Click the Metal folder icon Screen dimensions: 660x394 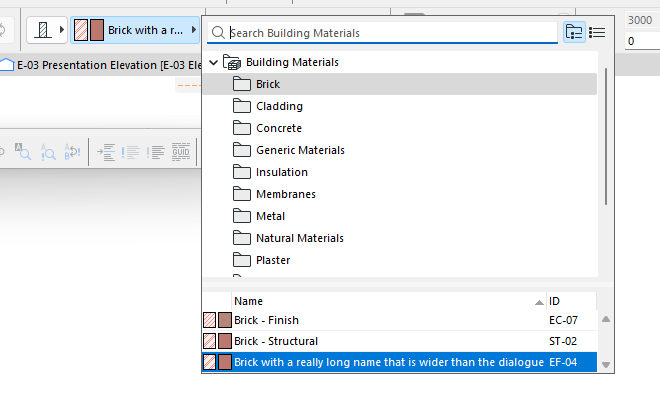point(242,216)
